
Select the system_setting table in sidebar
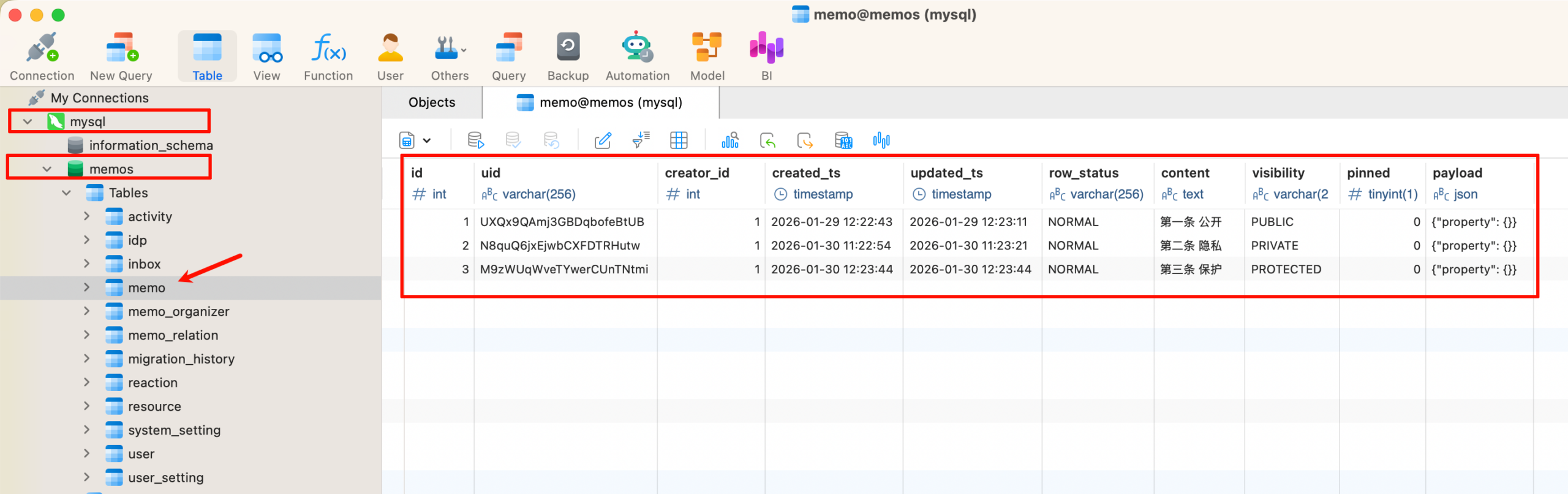174,430
